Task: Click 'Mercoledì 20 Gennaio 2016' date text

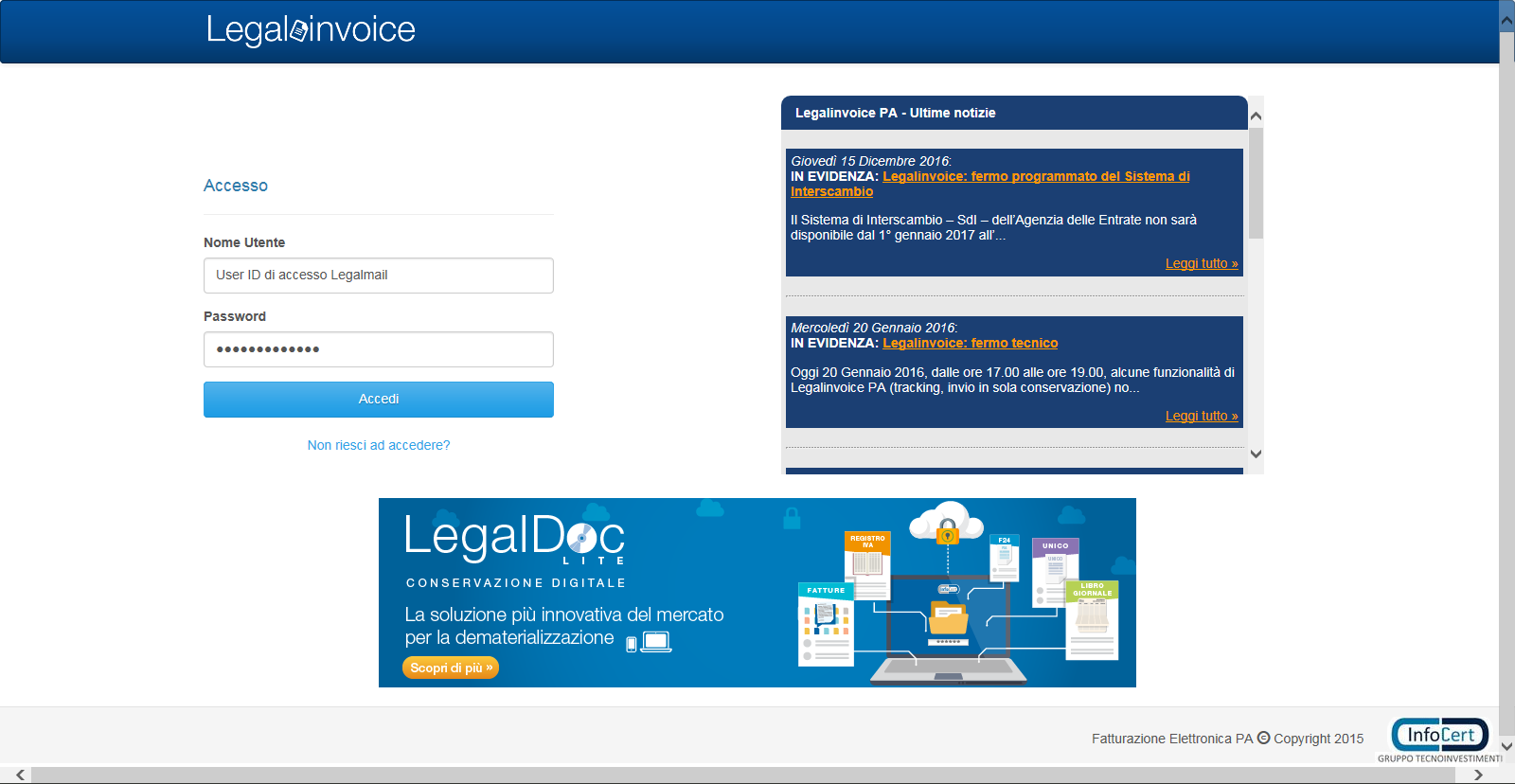Action: [873, 328]
